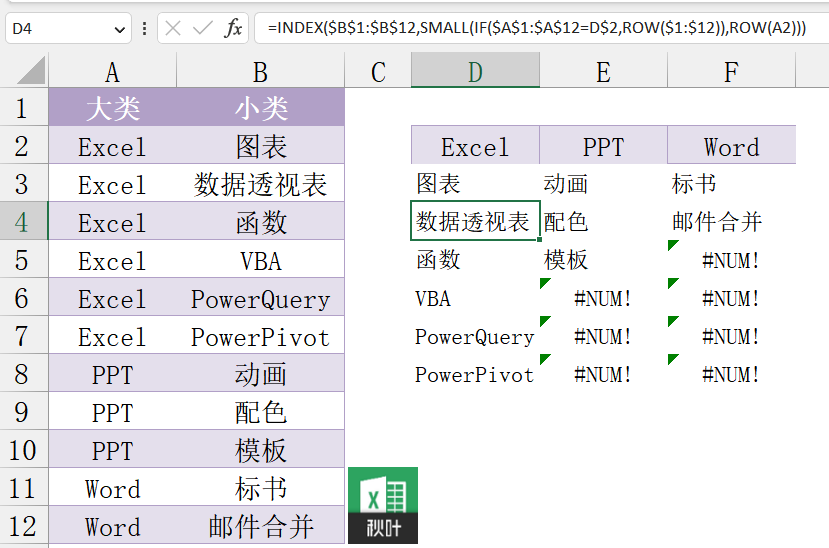This screenshot has height=548, width=829.
Task: Click cell F3 标书 in column F
Action: (731, 183)
